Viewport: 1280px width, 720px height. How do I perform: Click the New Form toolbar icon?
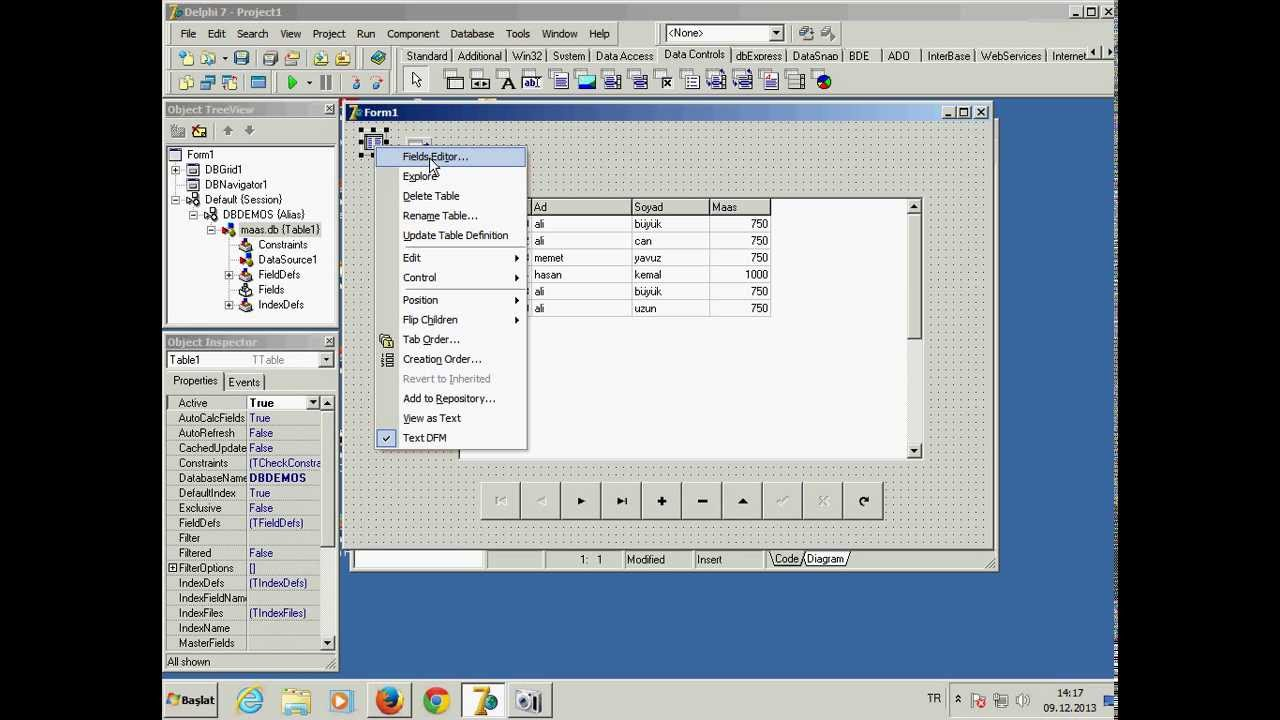[258, 83]
